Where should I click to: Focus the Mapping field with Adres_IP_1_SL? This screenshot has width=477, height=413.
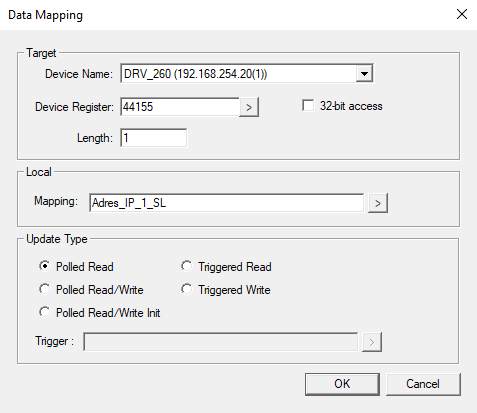pos(226,203)
